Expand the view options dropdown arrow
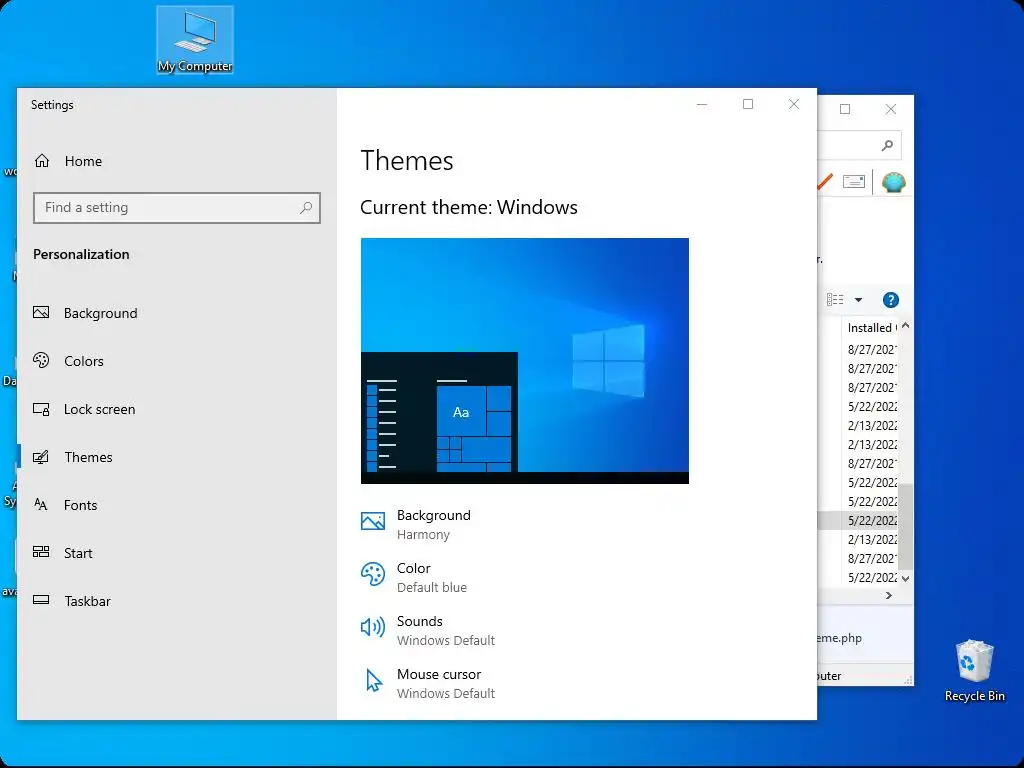 858,300
